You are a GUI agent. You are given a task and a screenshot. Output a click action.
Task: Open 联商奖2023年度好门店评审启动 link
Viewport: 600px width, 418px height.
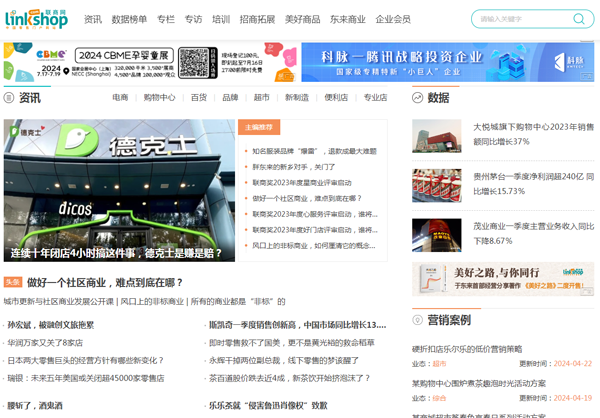pos(315,230)
